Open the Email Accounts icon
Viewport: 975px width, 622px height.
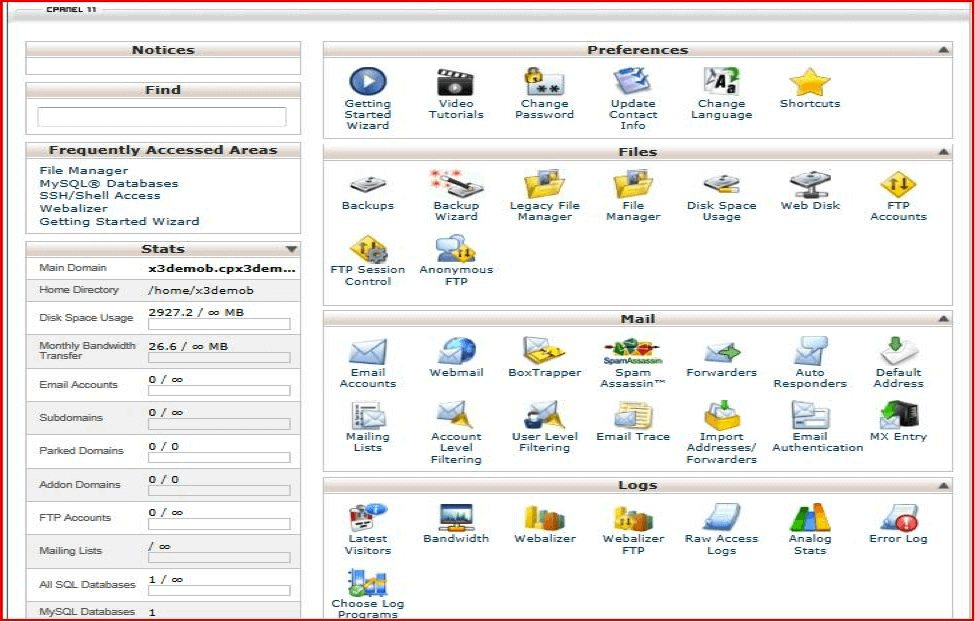367,351
